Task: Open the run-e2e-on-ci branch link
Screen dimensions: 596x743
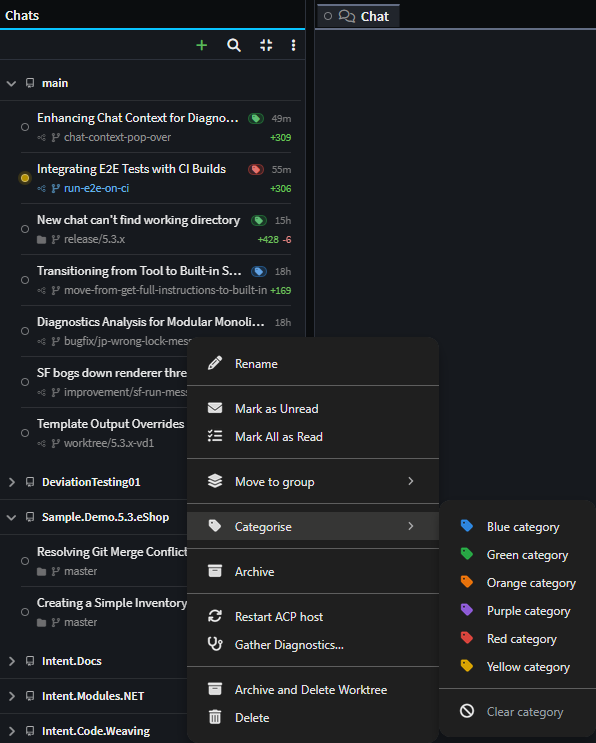Action: coord(97,189)
